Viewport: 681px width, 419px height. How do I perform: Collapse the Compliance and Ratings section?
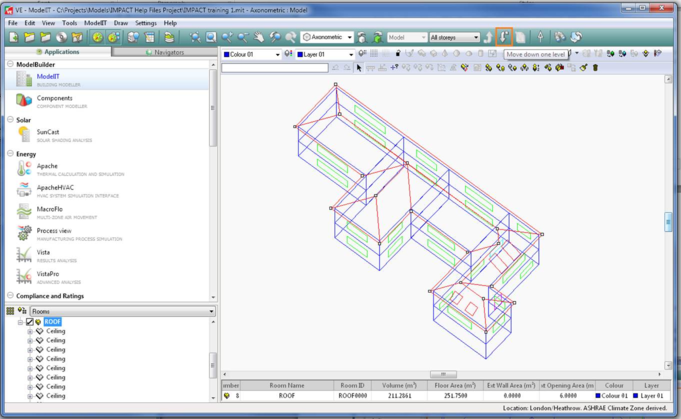click(10, 296)
